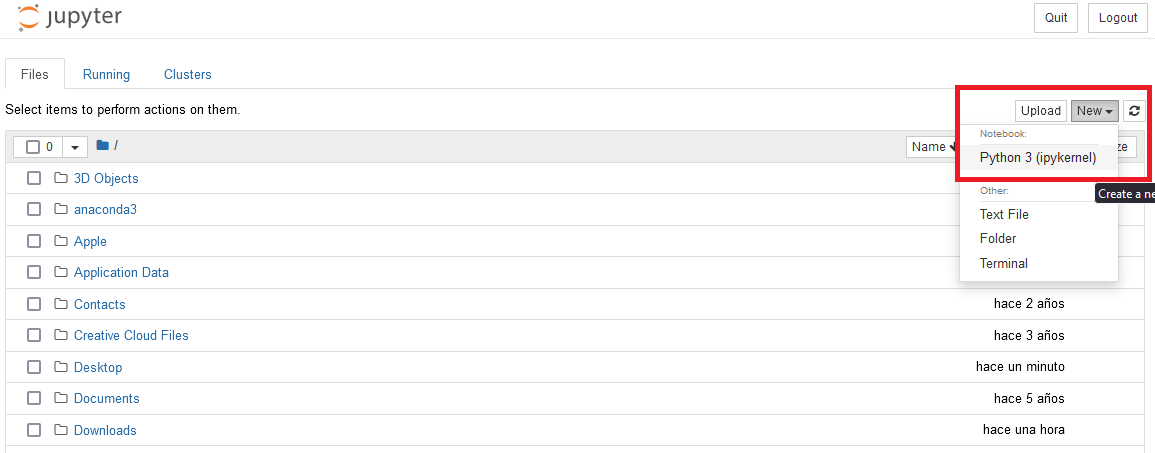Click the folder icon beside Contacts
The height and width of the screenshot is (453, 1155).
(61, 304)
